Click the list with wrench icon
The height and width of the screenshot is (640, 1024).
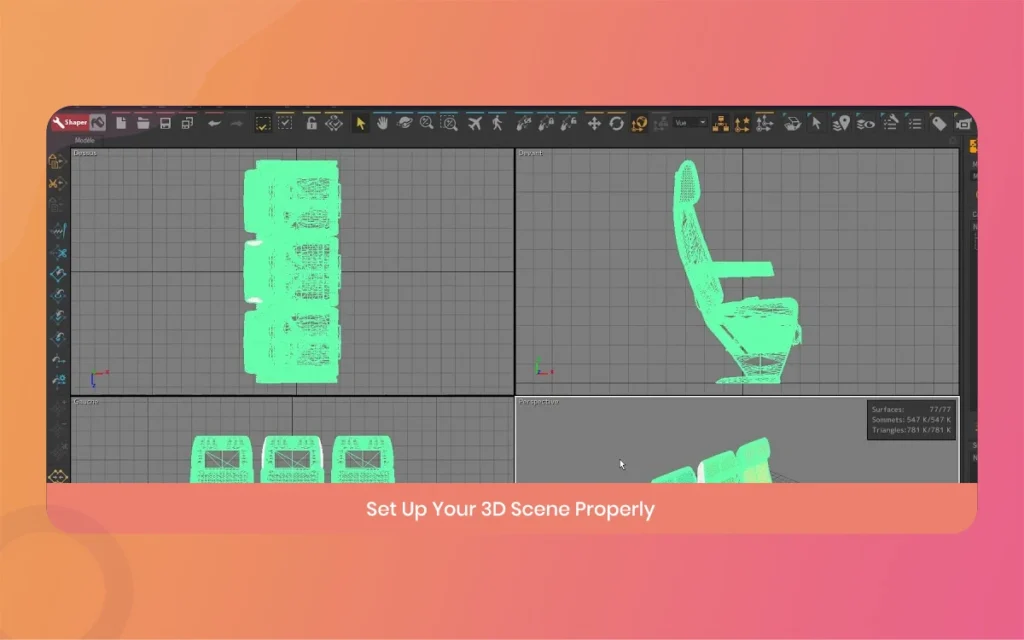890,123
